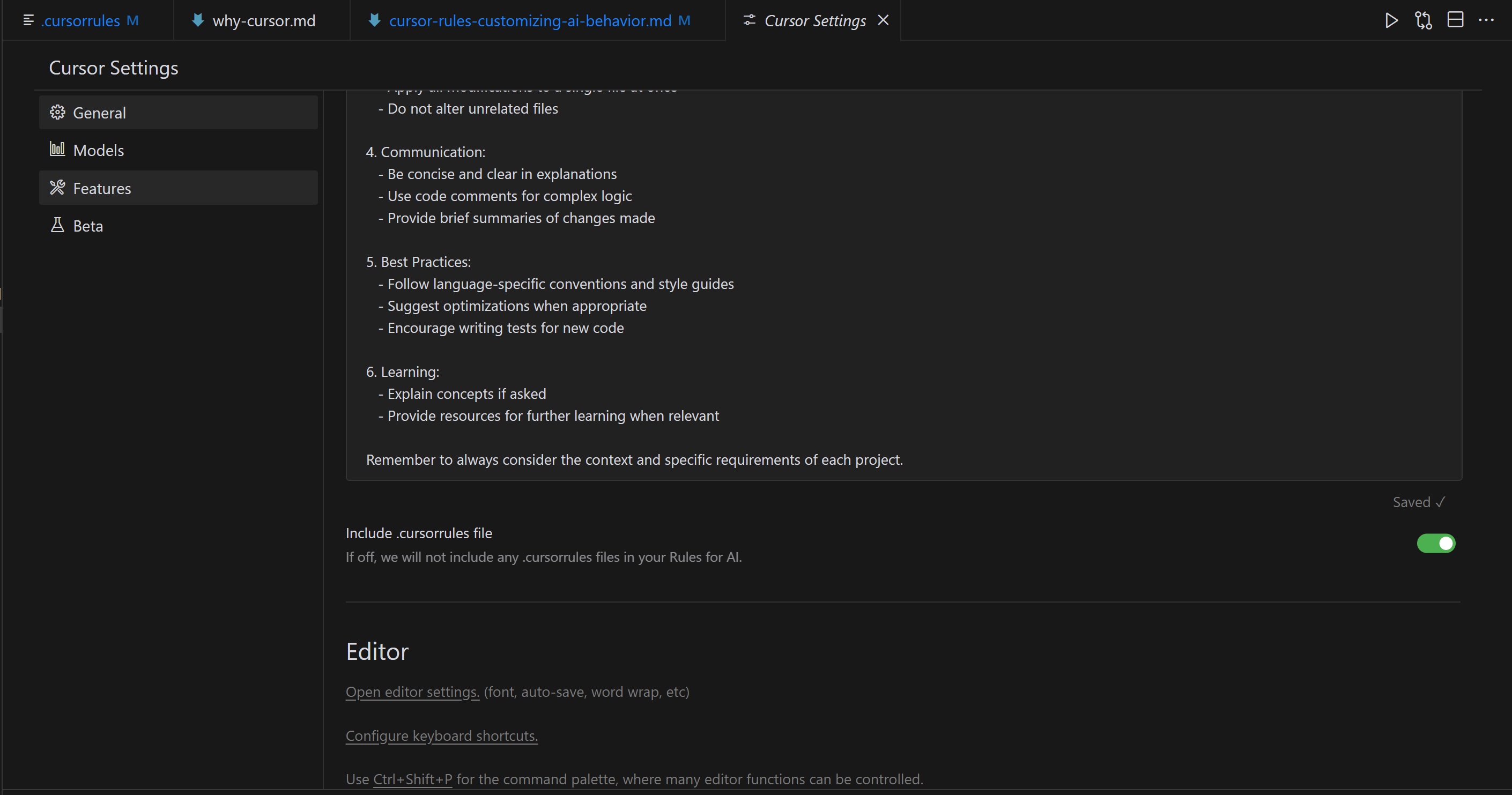Click the Cursor Settings page title
Screen dimensions: 1512x795
[x=113, y=68]
